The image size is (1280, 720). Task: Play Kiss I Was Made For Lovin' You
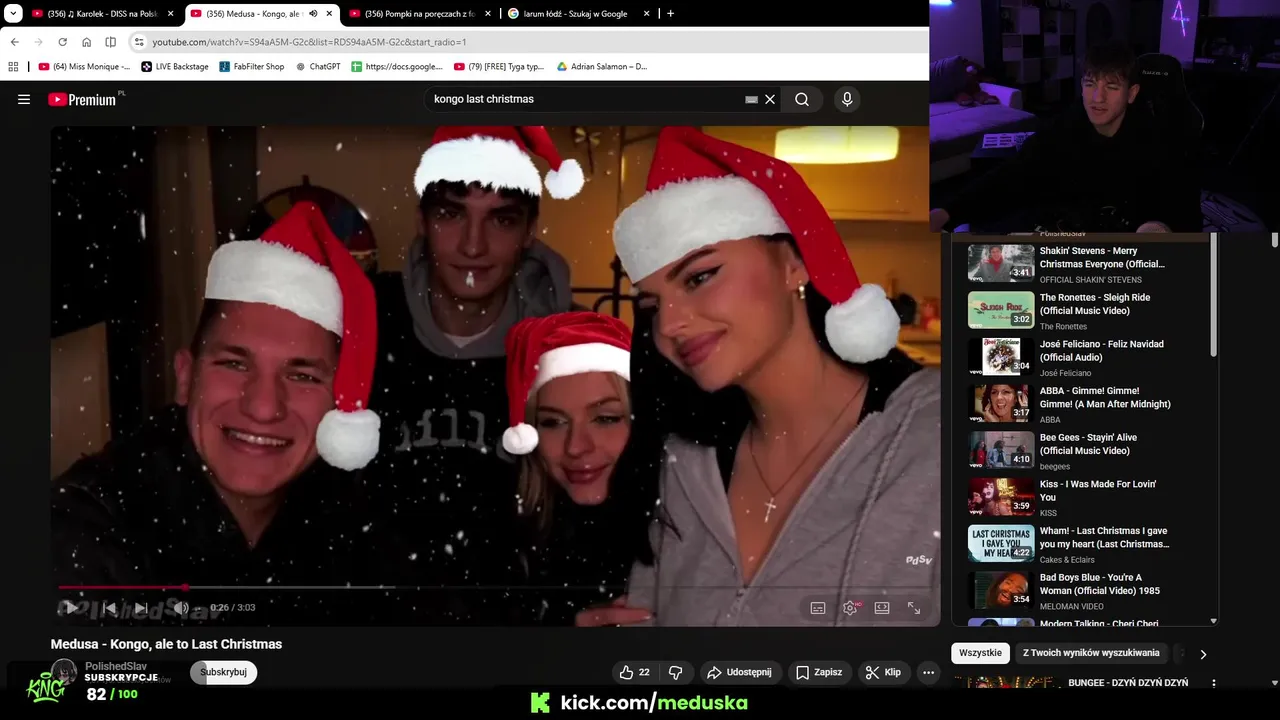pos(1085,497)
